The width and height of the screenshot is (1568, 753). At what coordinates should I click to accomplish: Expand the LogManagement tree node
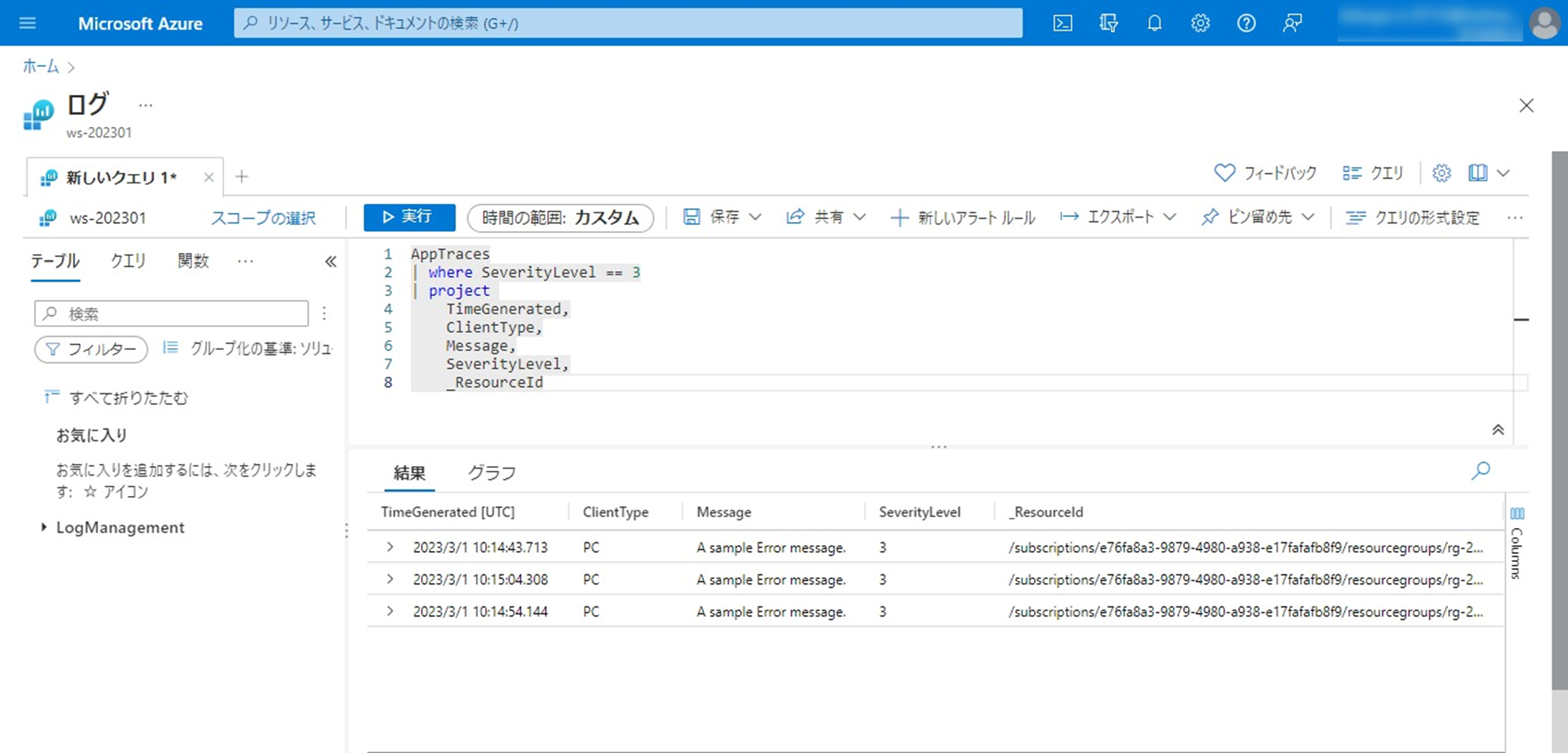44,527
